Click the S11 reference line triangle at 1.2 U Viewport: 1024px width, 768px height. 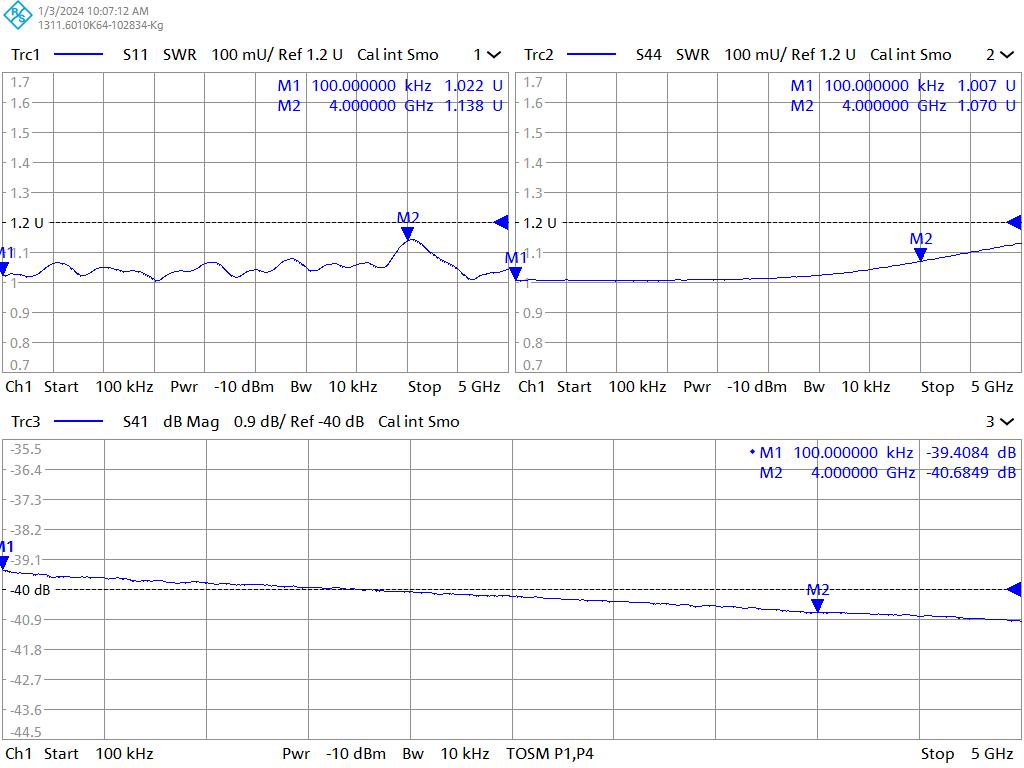point(501,222)
